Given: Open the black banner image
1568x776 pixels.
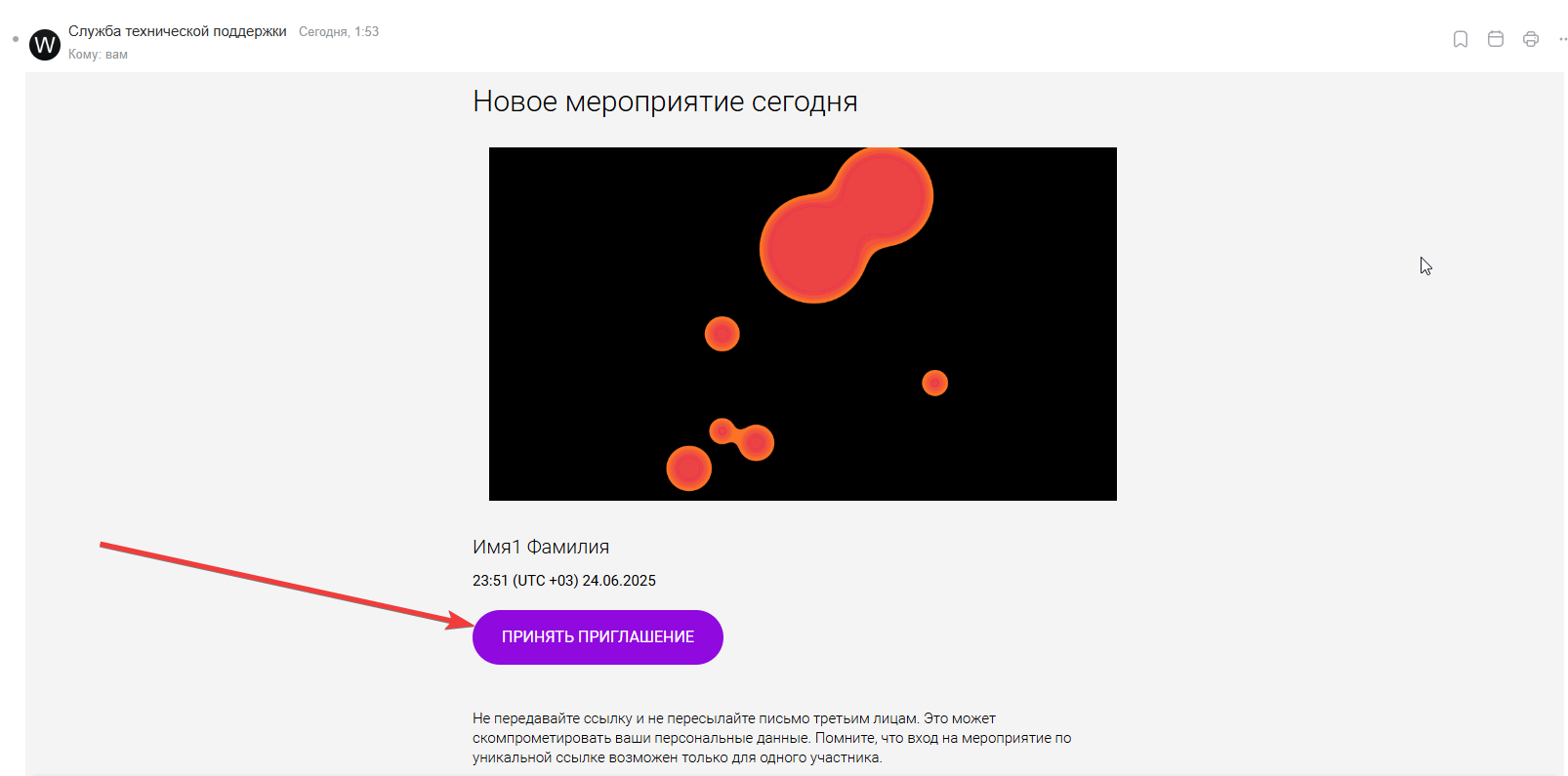Looking at the screenshot, I should (803, 324).
